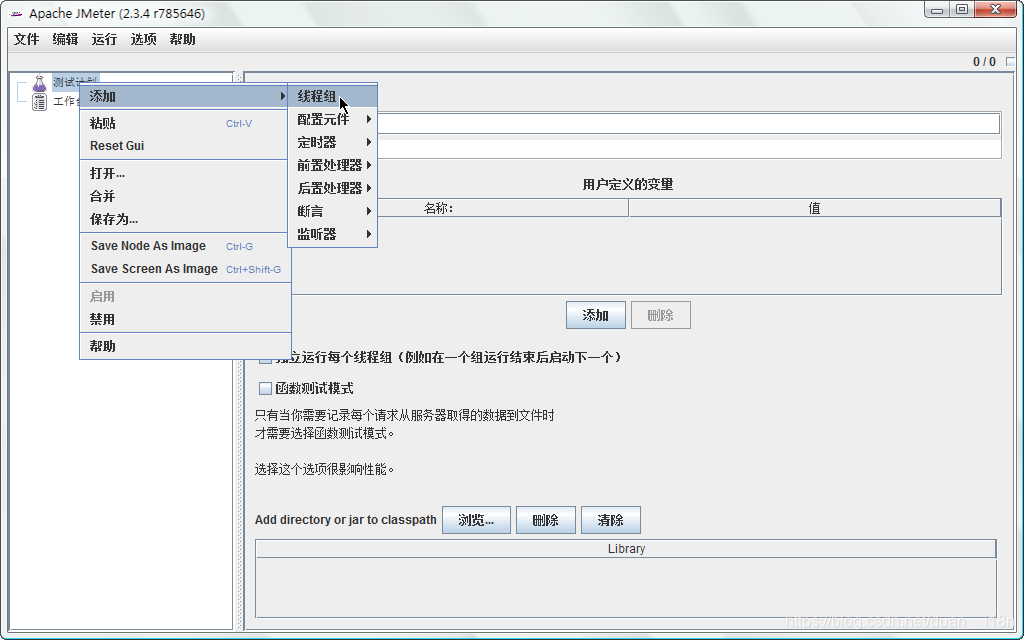Open the 选项 menu
The image size is (1024, 640).
(x=144, y=39)
